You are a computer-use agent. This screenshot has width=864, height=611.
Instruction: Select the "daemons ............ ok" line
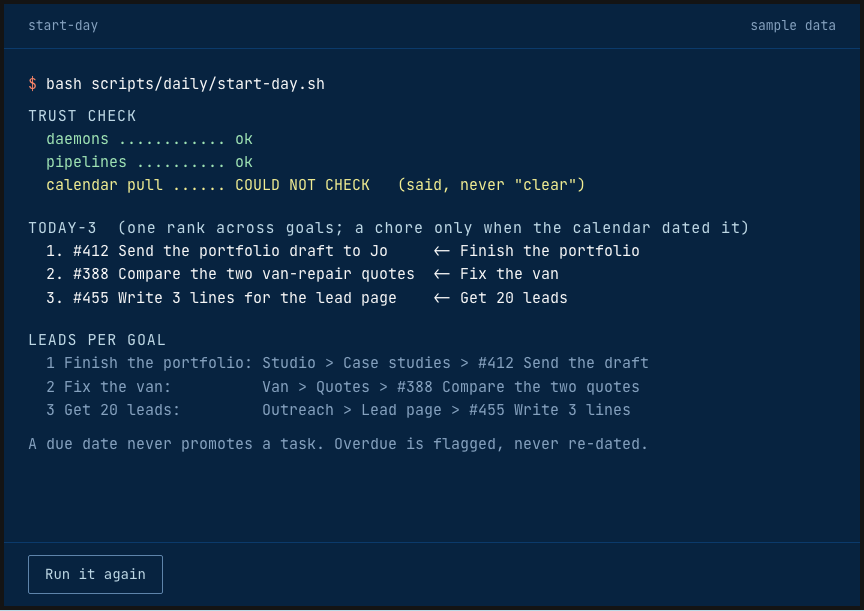point(149,139)
